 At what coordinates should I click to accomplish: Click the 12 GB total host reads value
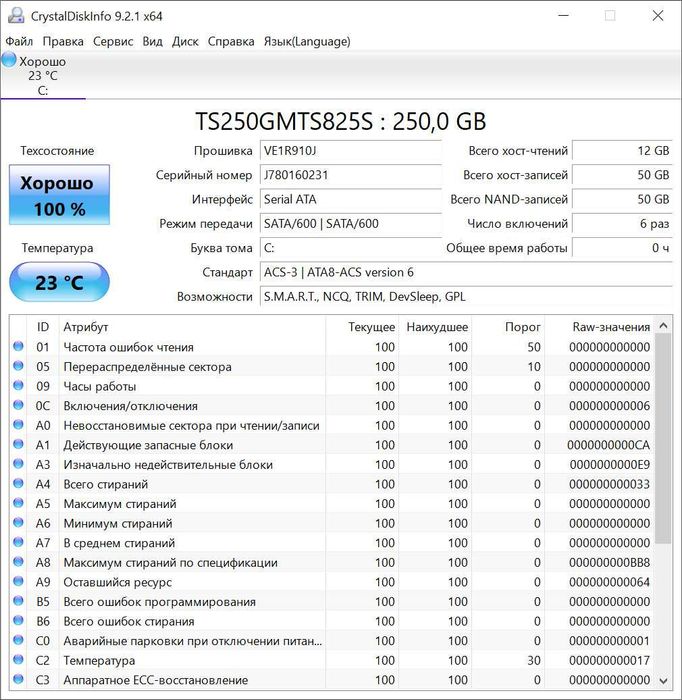(x=622, y=151)
